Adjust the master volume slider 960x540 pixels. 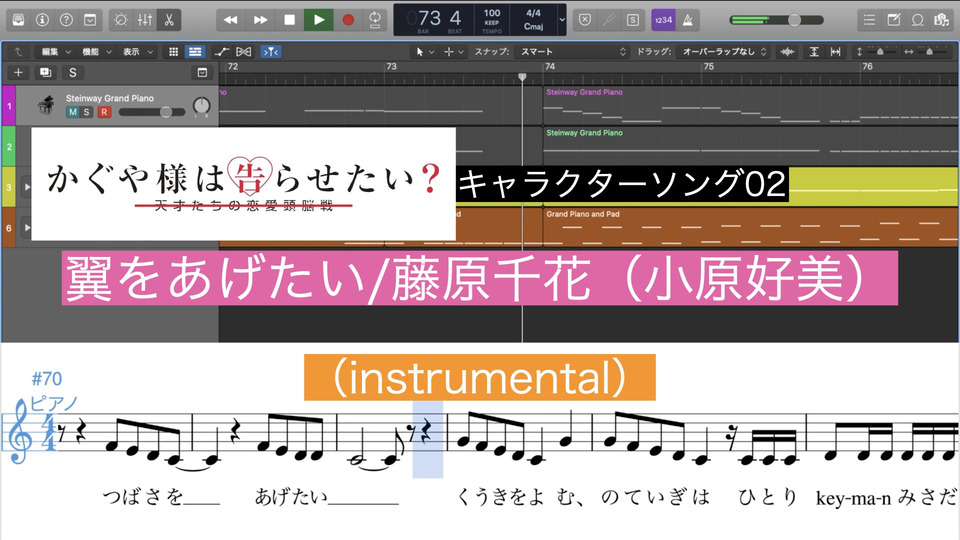(776, 20)
